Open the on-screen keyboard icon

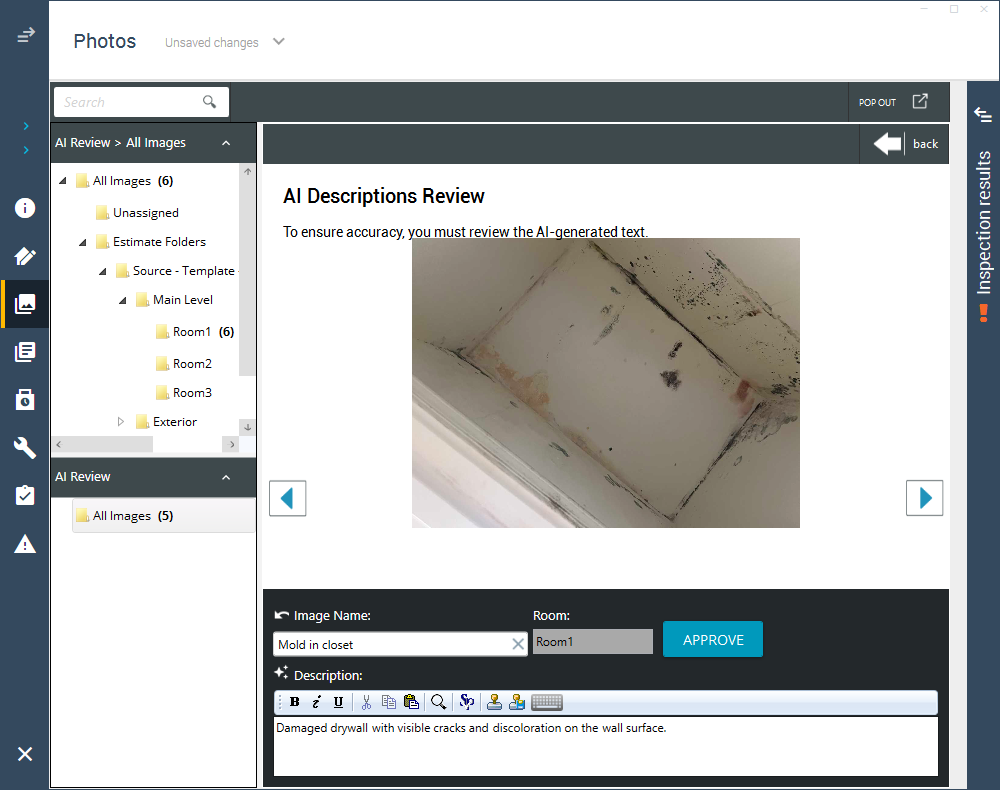tap(547, 702)
